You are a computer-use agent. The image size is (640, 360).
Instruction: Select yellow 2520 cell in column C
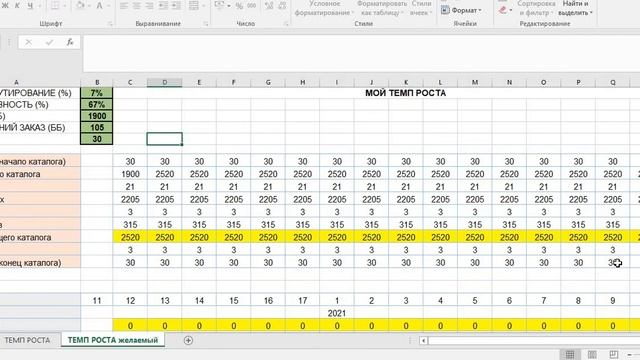point(130,237)
